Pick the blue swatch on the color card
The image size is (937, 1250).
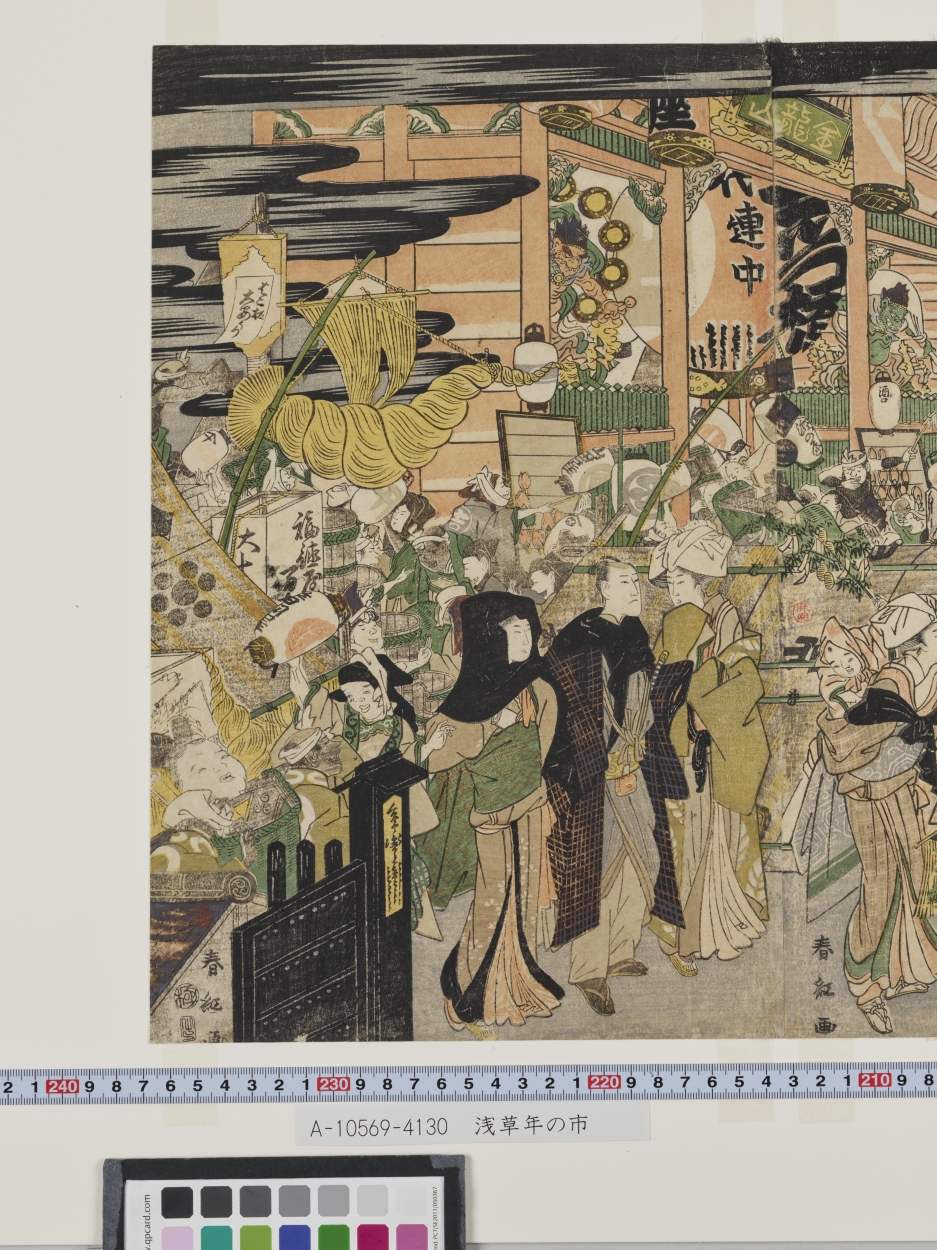tap(294, 1238)
